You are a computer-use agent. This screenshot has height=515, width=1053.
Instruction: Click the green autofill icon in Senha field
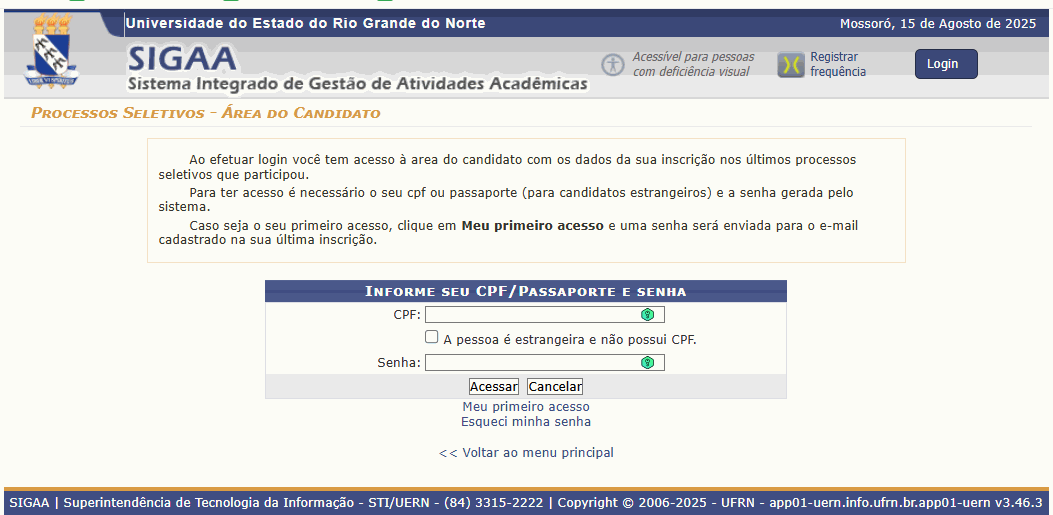[x=647, y=362]
